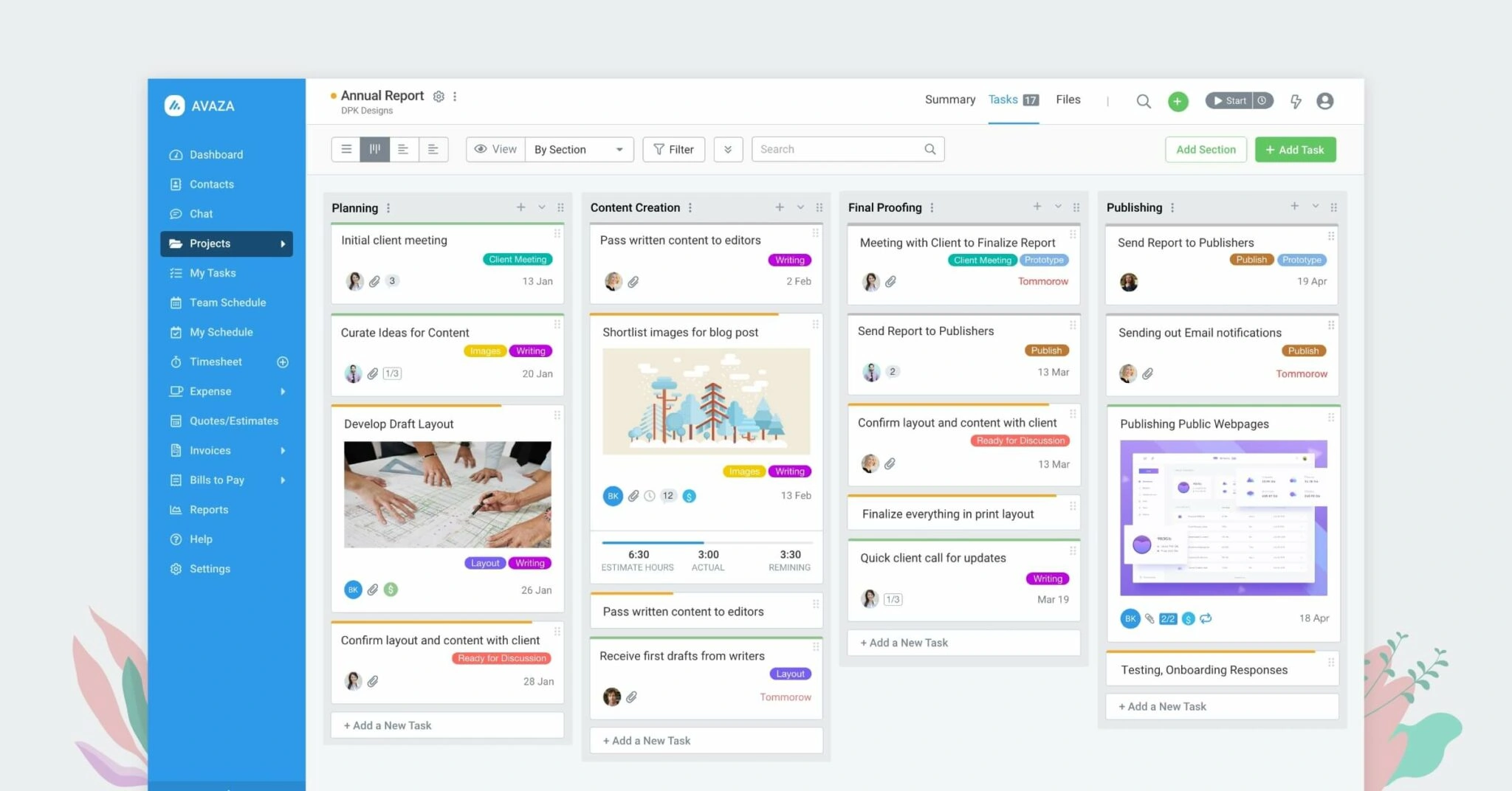The height and width of the screenshot is (791, 1512).
Task: Click plus icon in Planning column header
Action: 520,207
